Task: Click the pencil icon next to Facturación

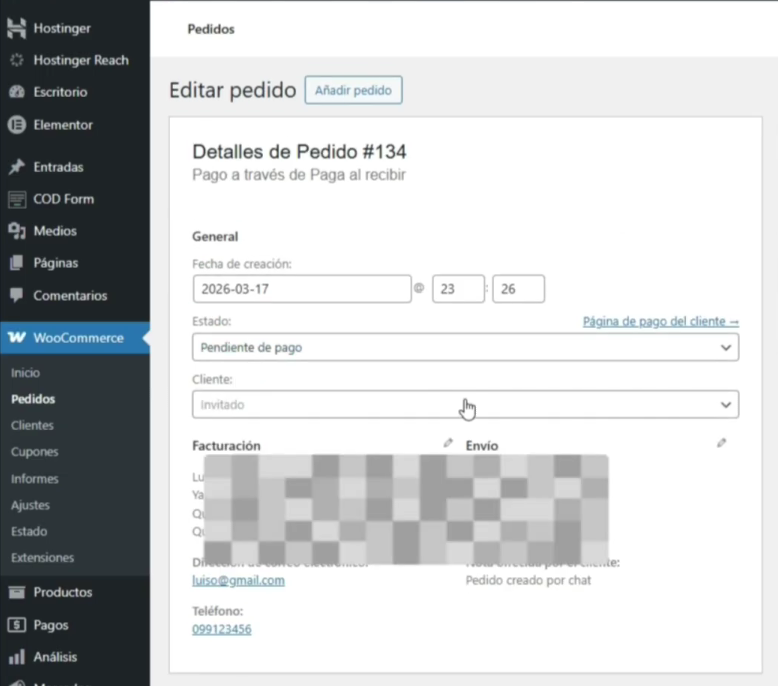Action: (x=448, y=443)
